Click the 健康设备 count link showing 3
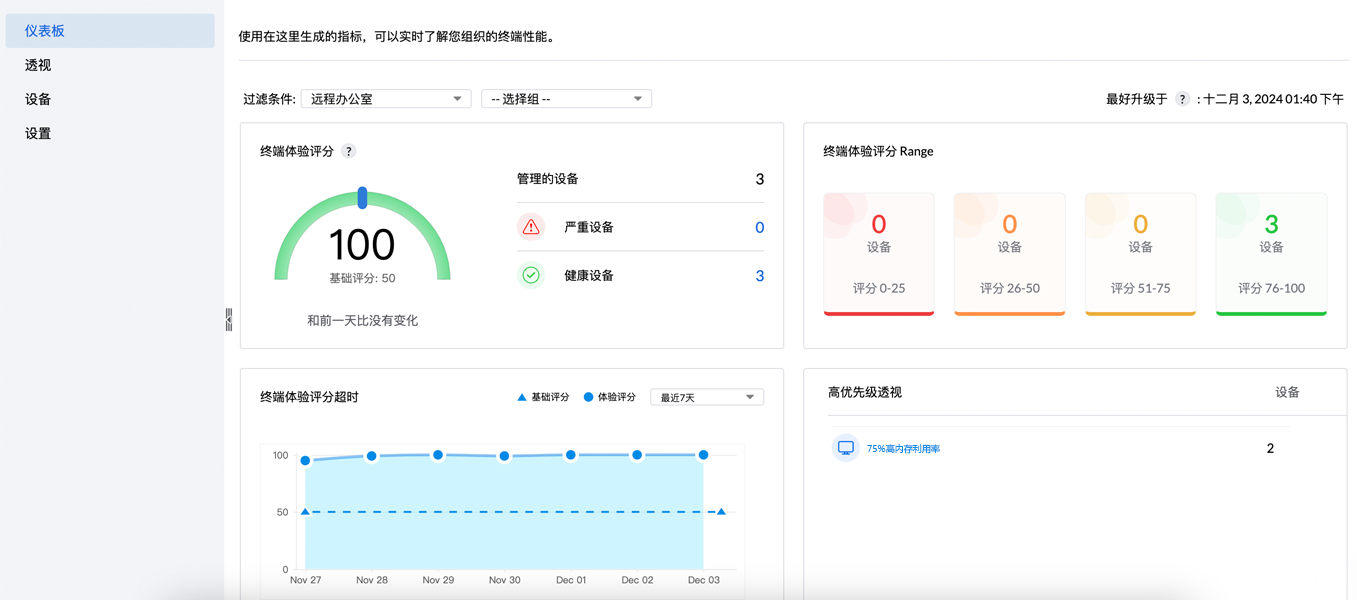The height and width of the screenshot is (600, 1357). tap(759, 275)
